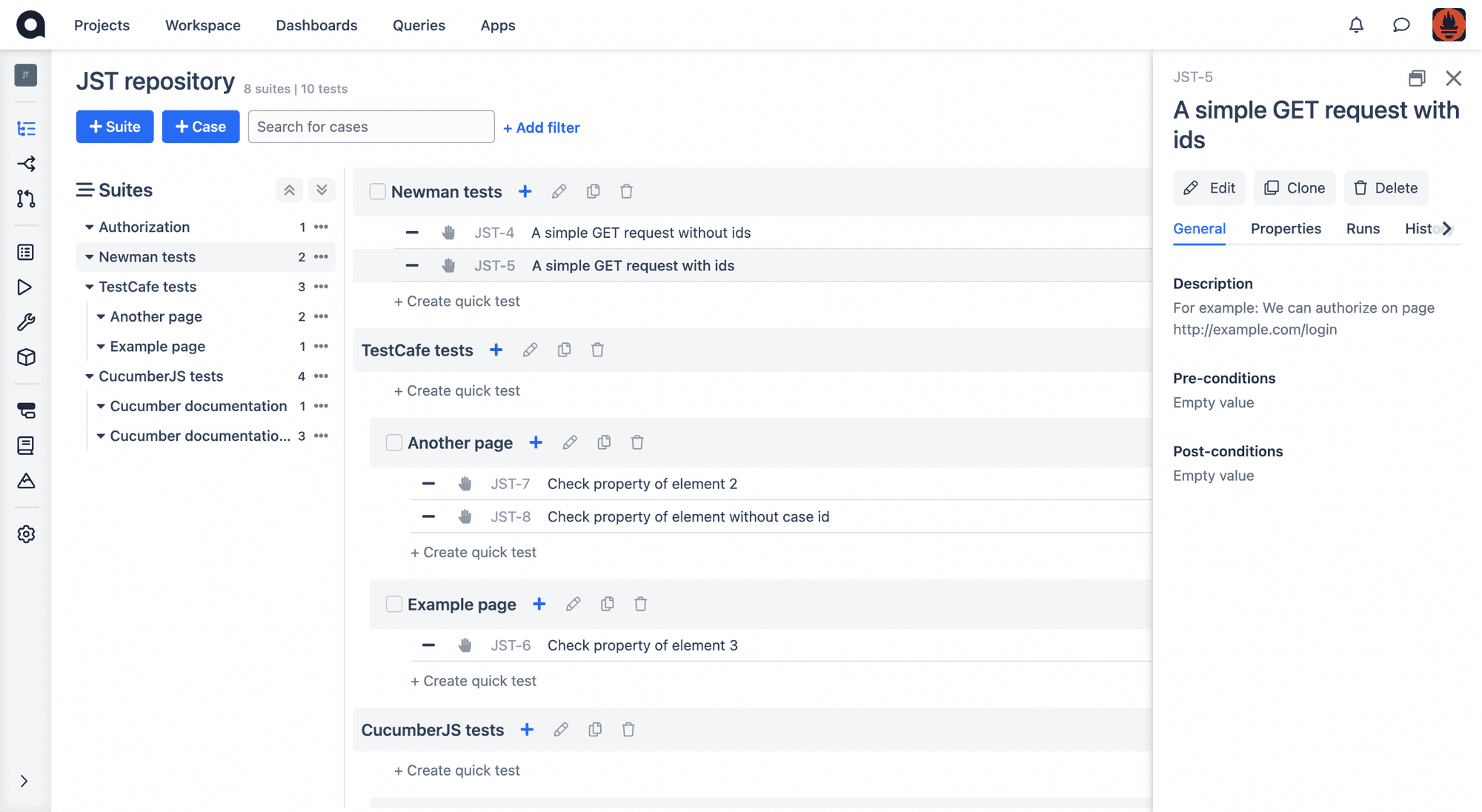The image size is (1482, 812).
Task: Collapse all suites with double up chevron
Action: 290,190
